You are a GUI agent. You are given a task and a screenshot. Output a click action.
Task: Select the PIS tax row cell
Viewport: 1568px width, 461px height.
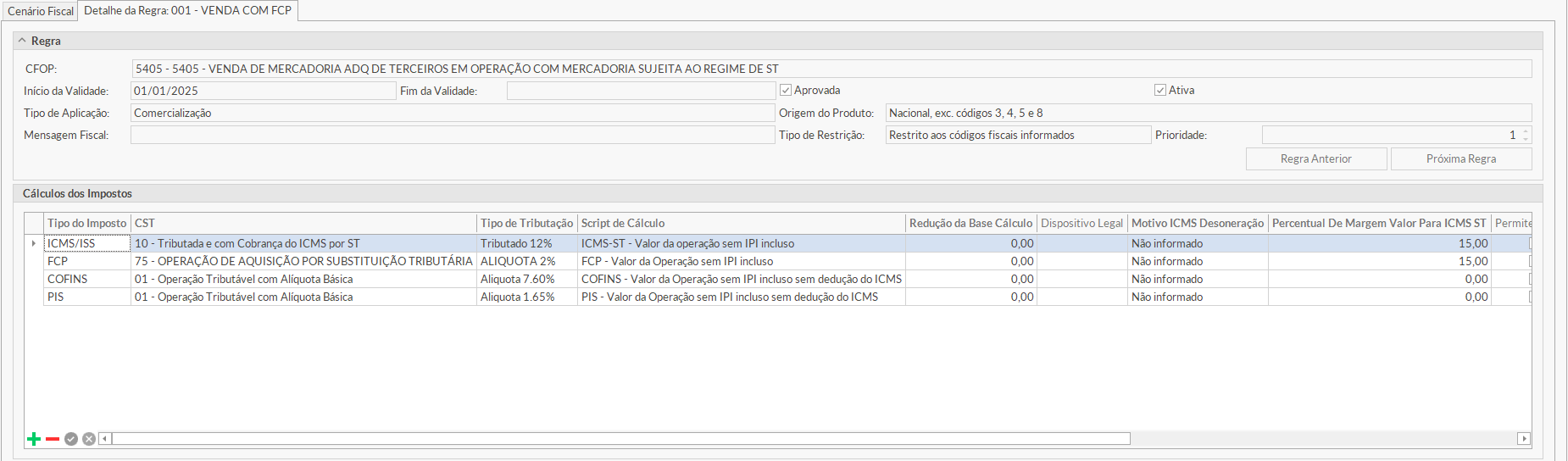tap(87, 297)
